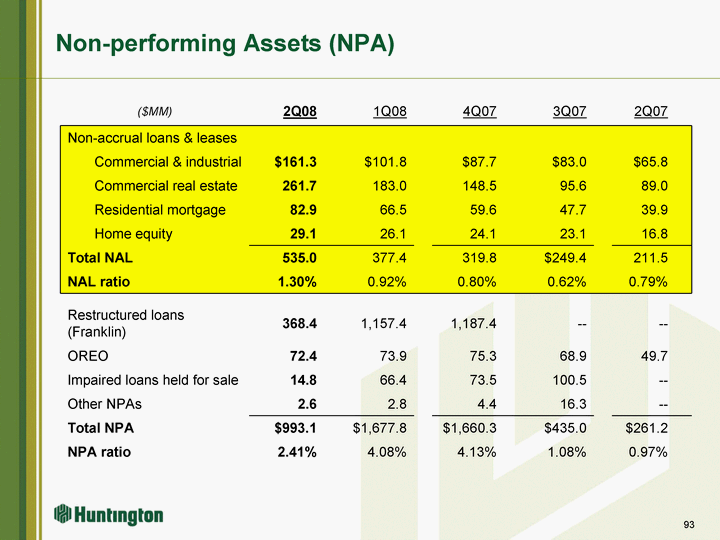This screenshot has height=540, width=720.
Task: Click the ($MM) units label
Action: point(155,110)
